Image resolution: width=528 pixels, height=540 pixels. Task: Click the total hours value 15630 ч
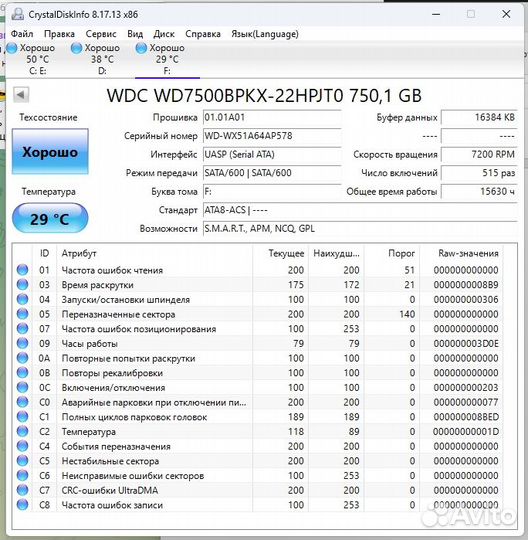point(479,191)
